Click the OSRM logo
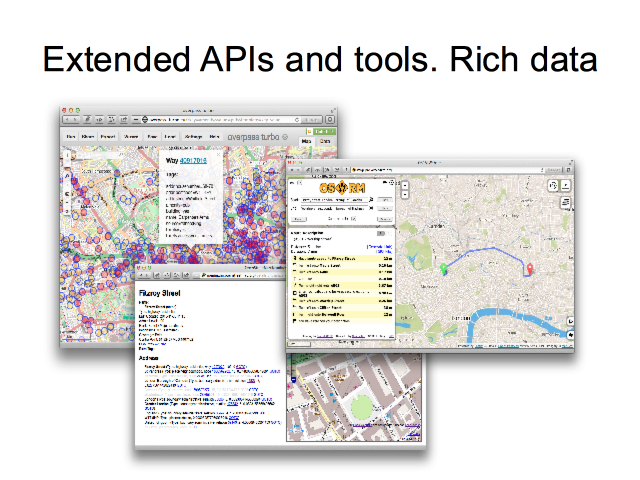The image size is (640, 480). (x=342, y=188)
